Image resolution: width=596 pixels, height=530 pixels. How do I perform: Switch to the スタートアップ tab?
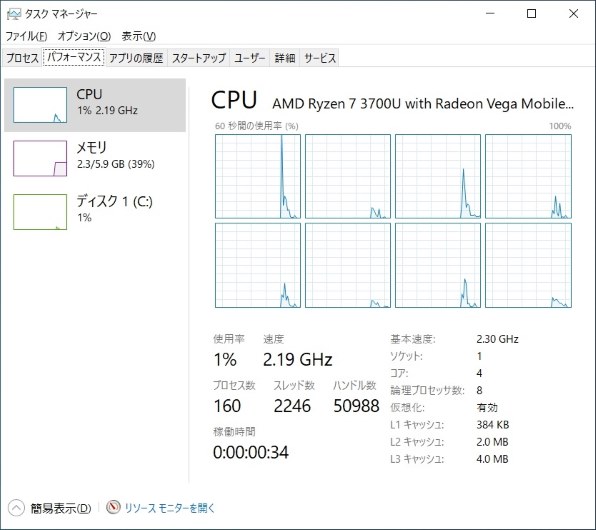(x=199, y=58)
